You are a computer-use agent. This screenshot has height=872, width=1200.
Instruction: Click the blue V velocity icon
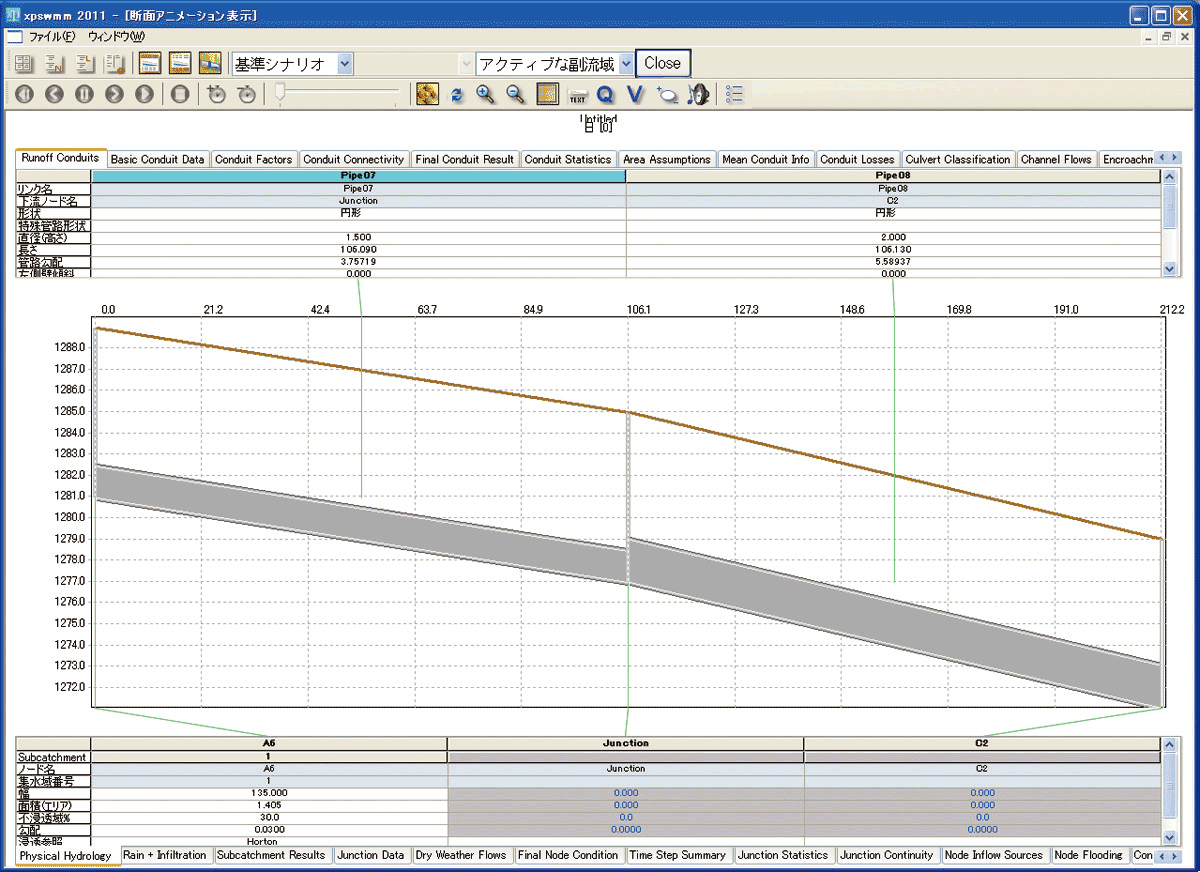(x=635, y=94)
